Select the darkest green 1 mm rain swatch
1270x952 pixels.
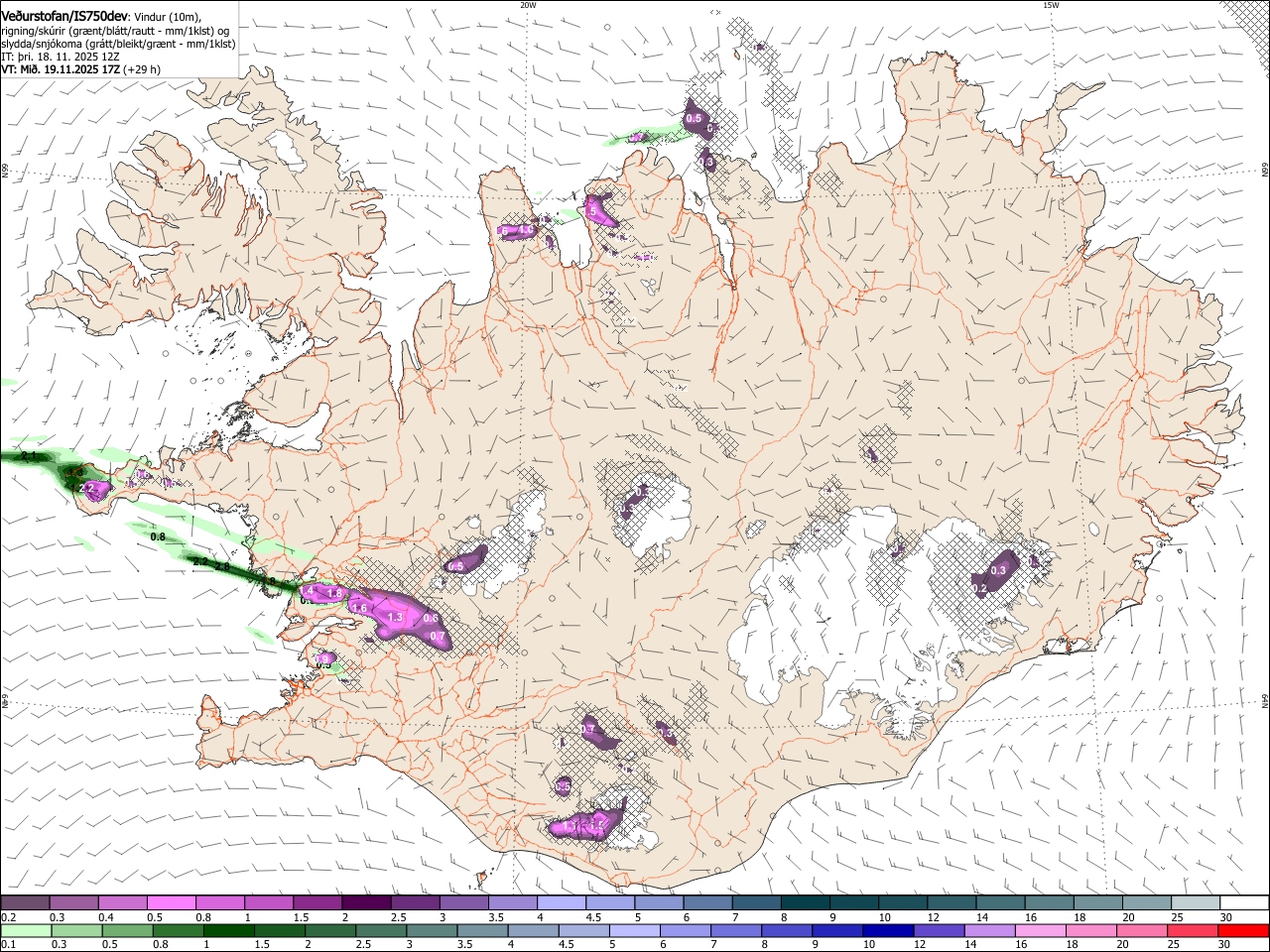(x=229, y=931)
